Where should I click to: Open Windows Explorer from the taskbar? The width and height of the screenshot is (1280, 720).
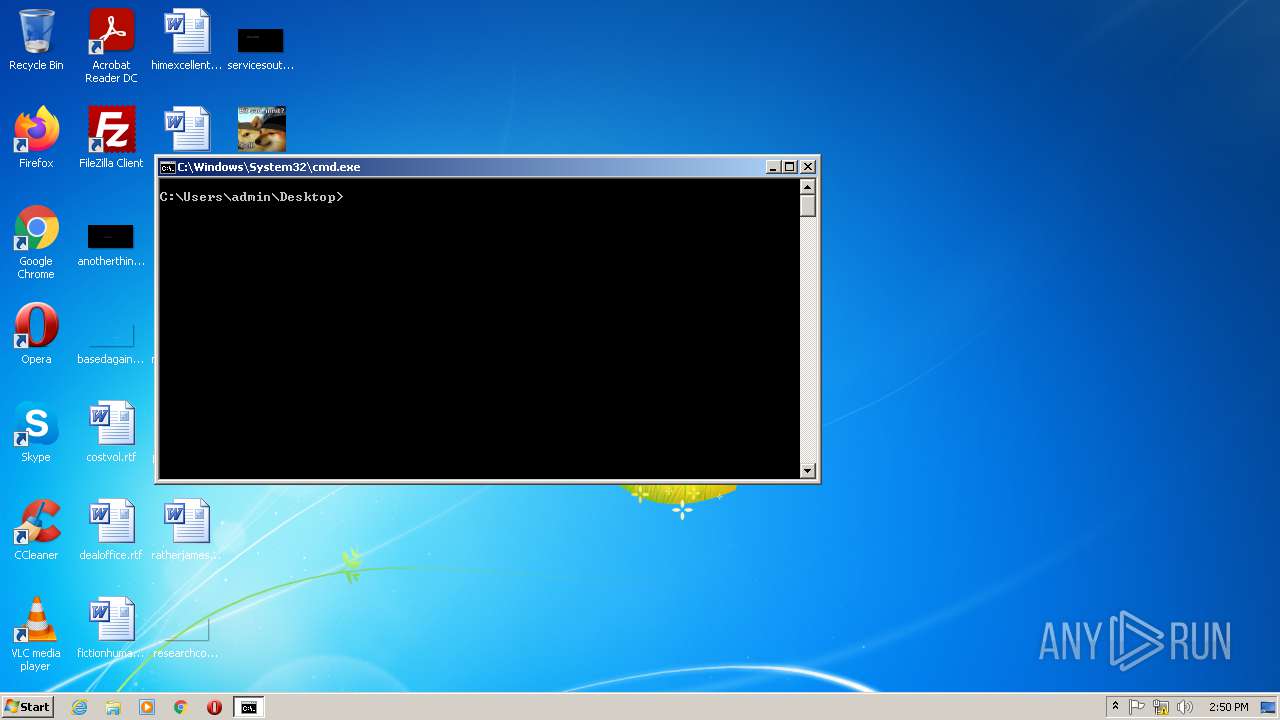click(x=113, y=707)
